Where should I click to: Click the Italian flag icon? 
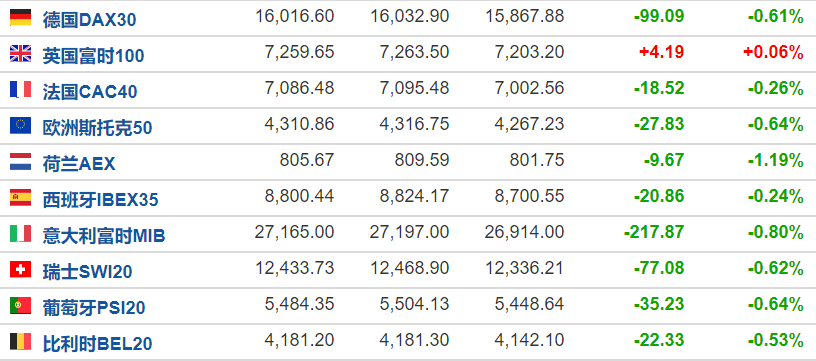coord(20,234)
